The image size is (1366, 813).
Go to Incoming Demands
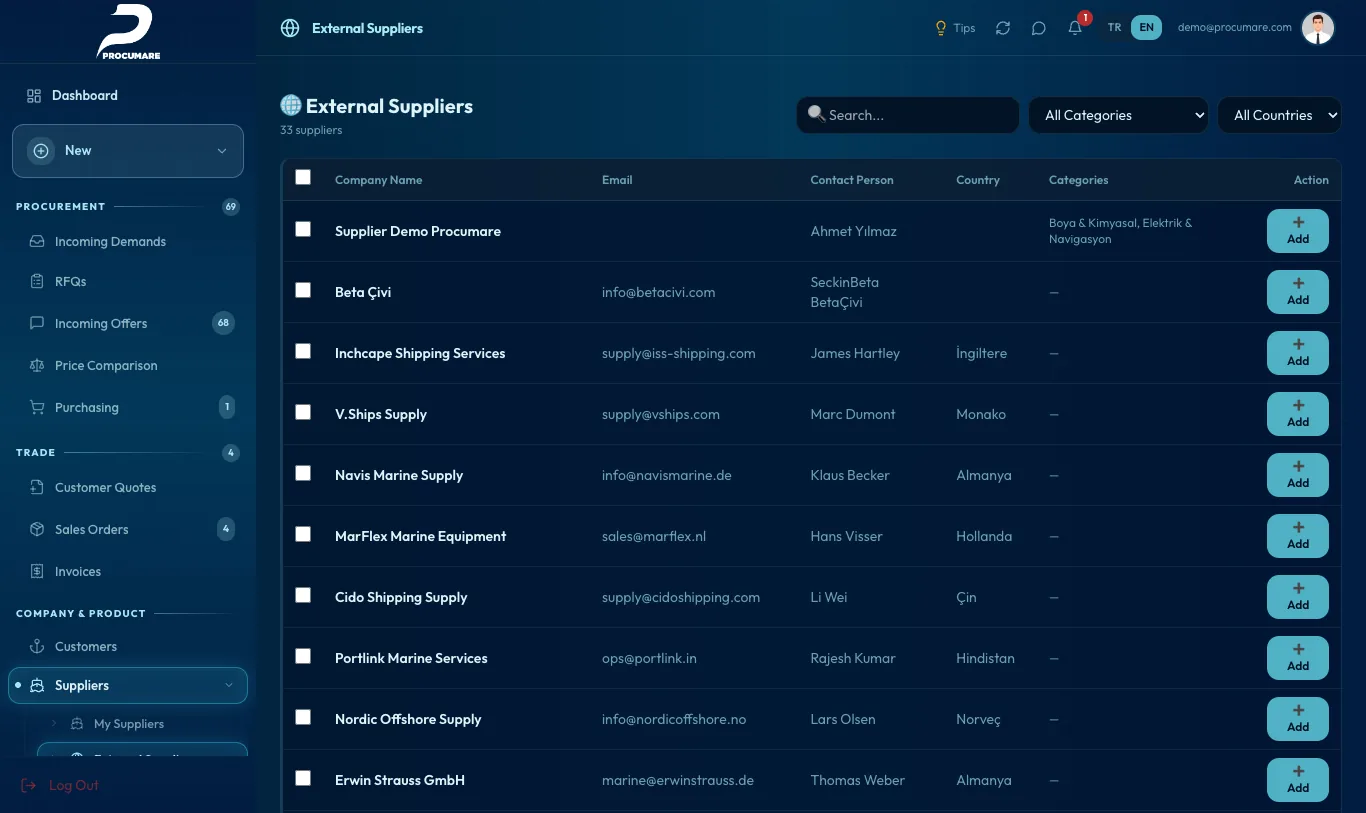pos(128,241)
